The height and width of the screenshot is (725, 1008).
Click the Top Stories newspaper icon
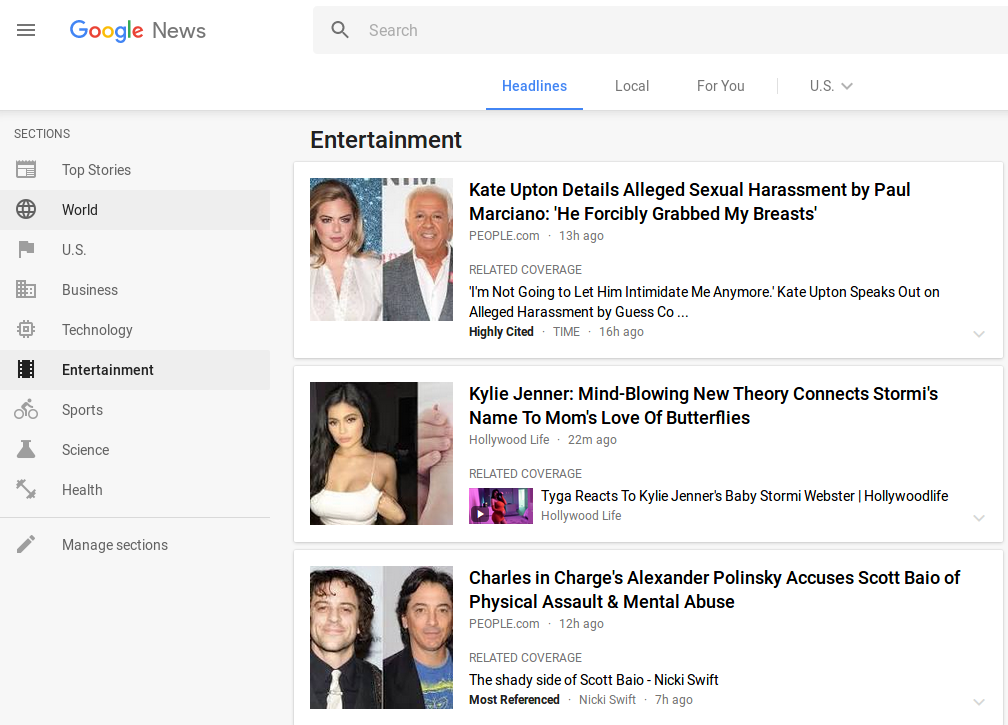coord(26,170)
